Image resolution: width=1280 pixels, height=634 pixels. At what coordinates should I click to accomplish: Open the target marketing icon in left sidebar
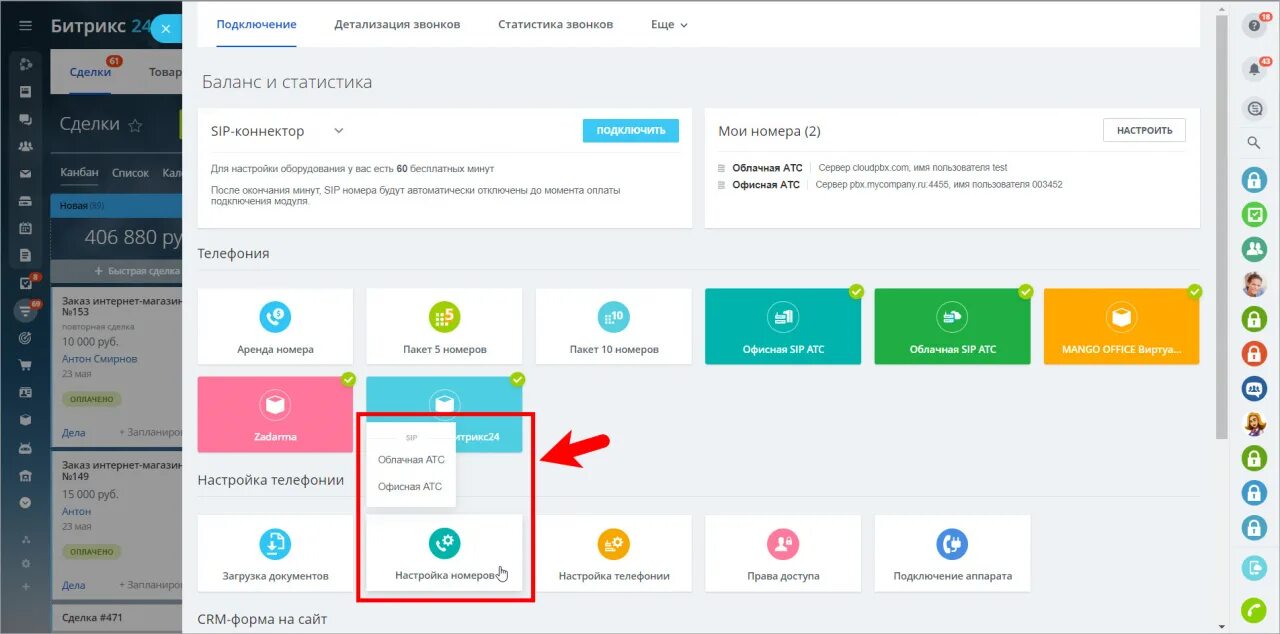(26, 338)
